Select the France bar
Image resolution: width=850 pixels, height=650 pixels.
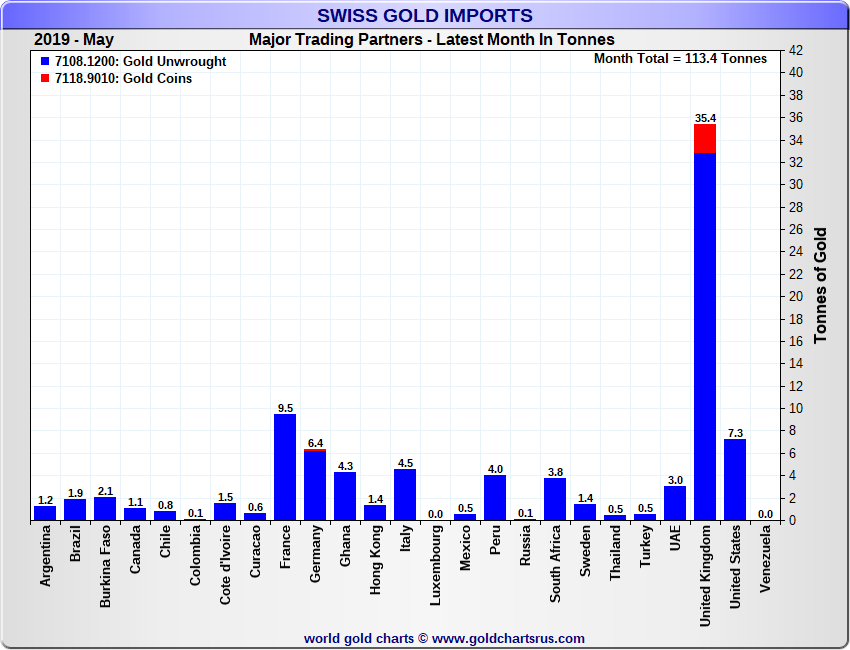285,467
